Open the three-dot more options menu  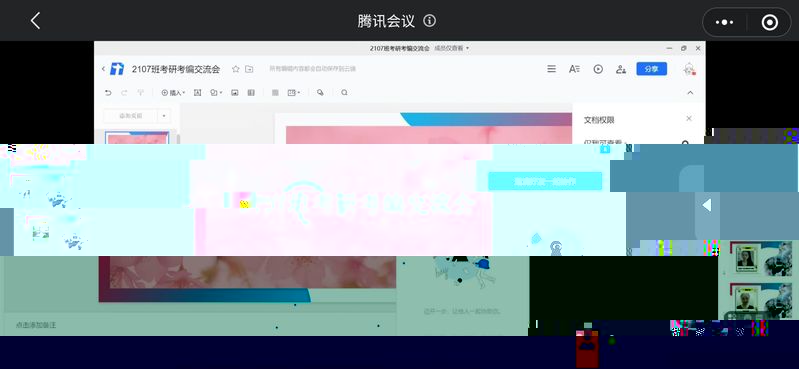click(725, 22)
